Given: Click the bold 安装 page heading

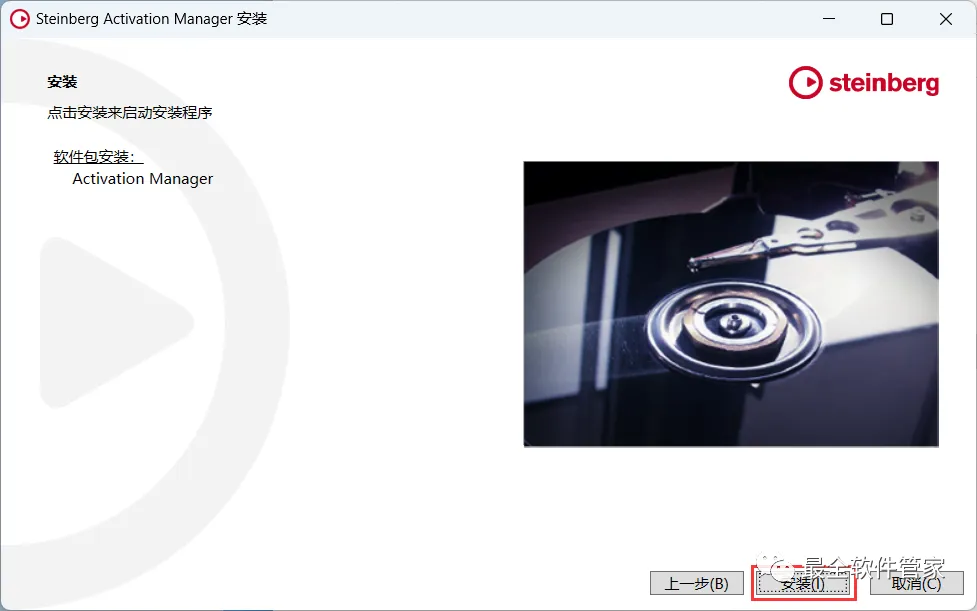Looking at the screenshot, I should [62, 82].
